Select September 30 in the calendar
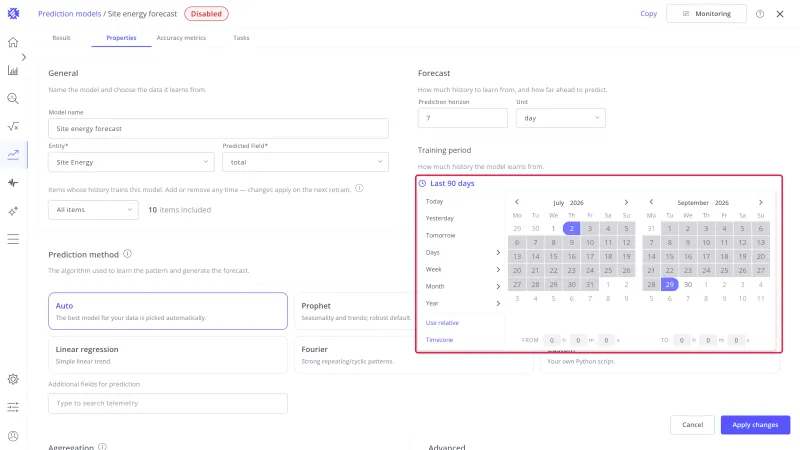This screenshot has width=800, height=450. pos(688,284)
